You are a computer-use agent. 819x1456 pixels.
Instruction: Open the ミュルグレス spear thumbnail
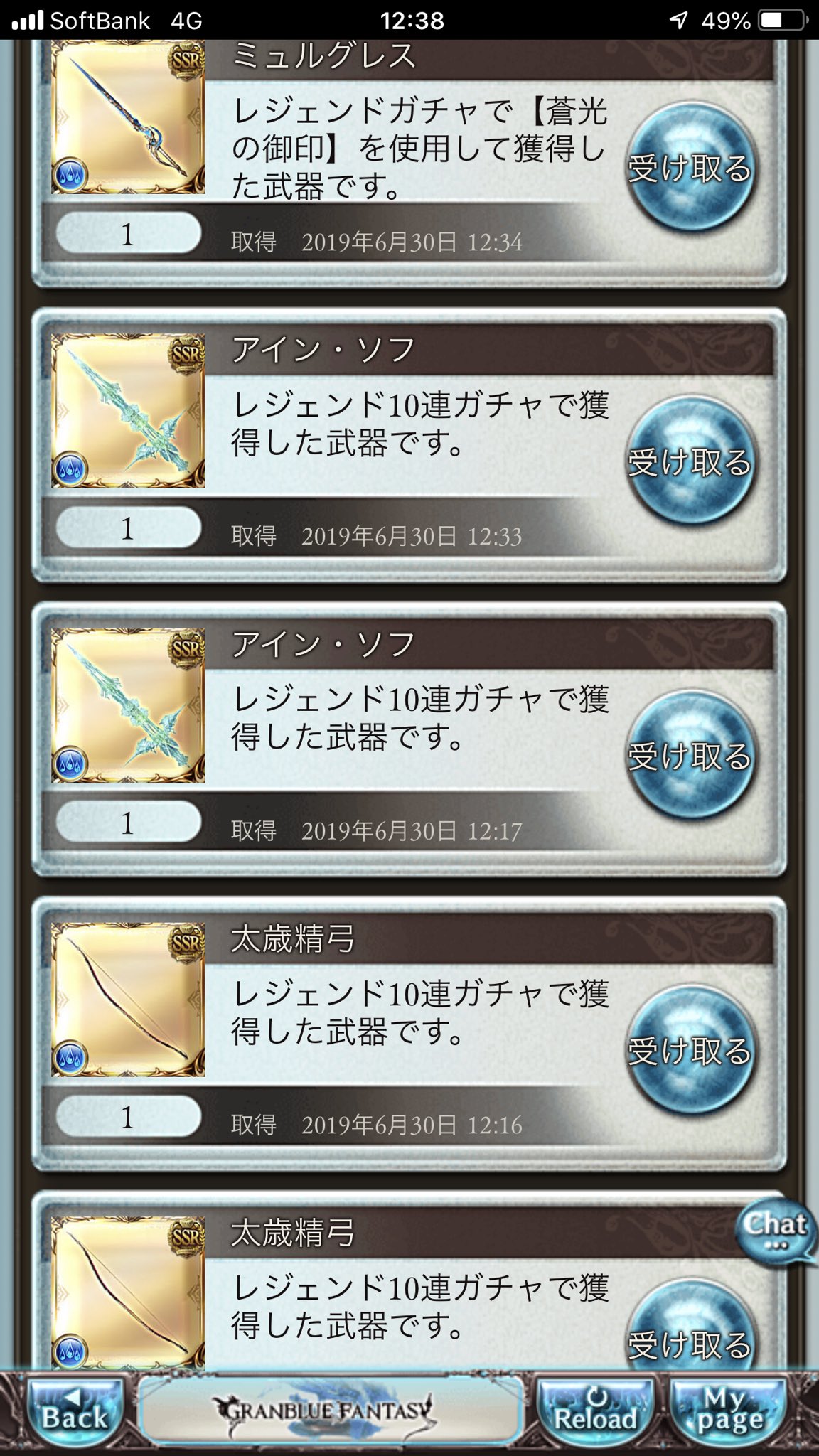pyautogui.click(x=128, y=117)
